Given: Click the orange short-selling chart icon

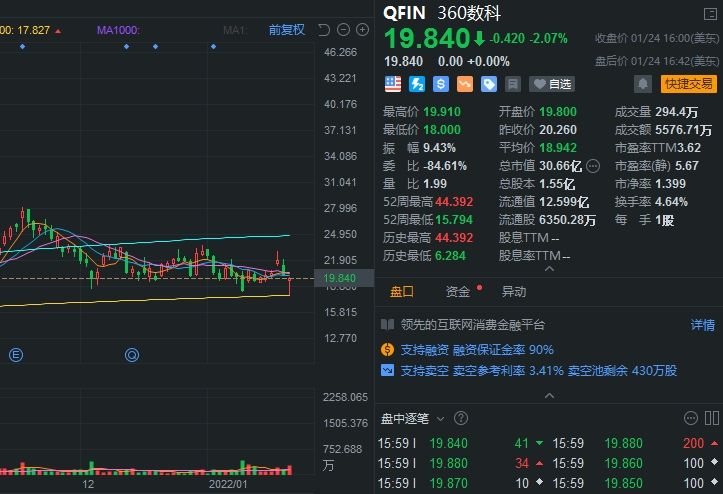Looking at the screenshot, I should [464, 84].
